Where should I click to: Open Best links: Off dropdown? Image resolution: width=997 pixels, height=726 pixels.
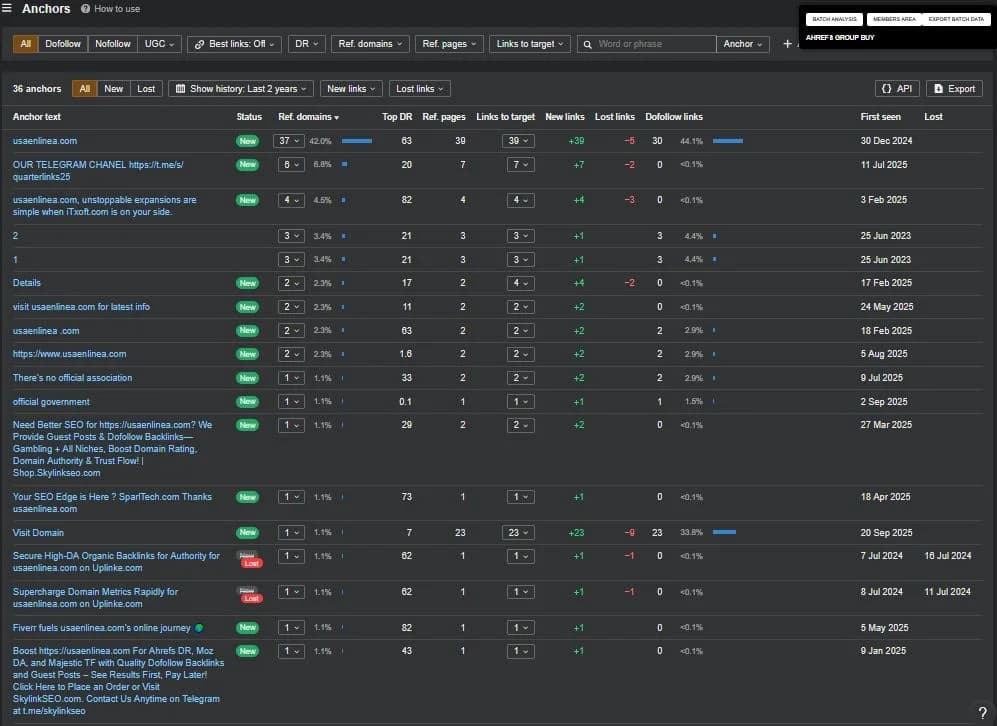234,44
